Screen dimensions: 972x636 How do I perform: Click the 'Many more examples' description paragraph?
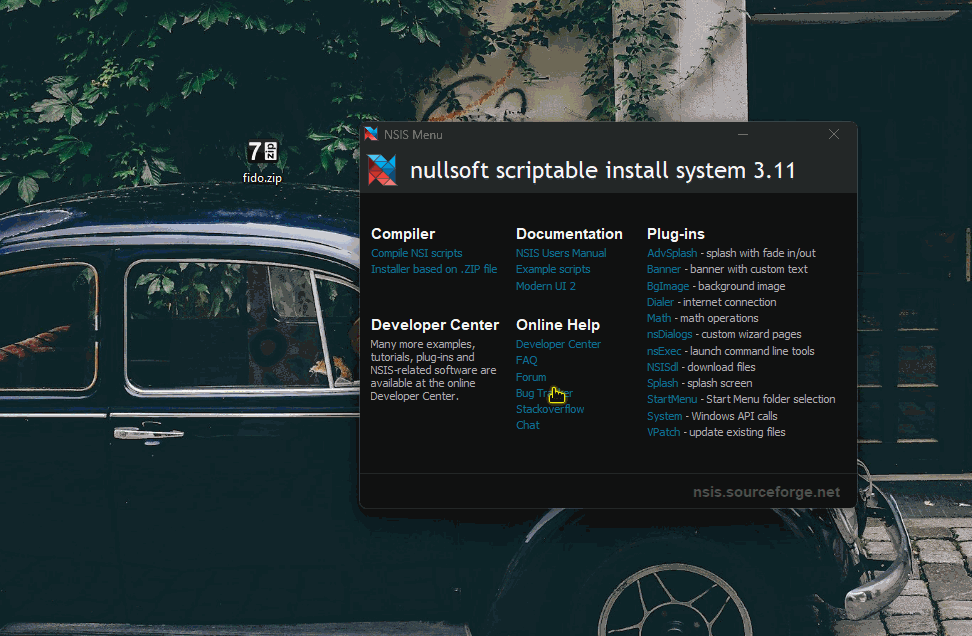tap(433, 370)
